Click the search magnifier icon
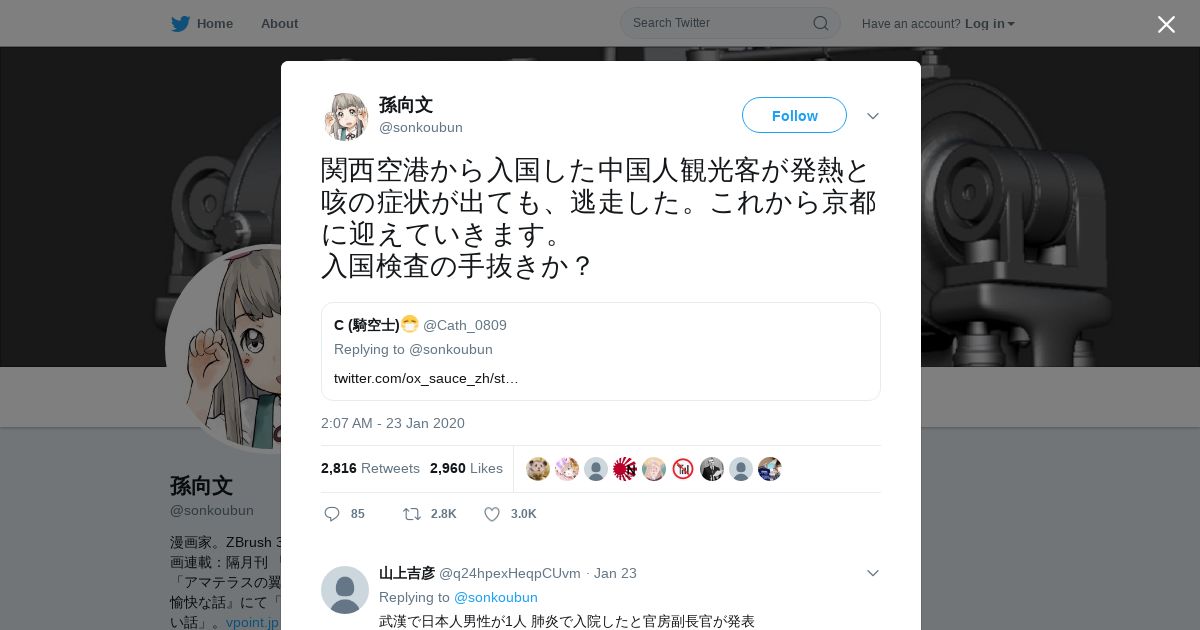The image size is (1200, 630). pyautogui.click(x=820, y=23)
